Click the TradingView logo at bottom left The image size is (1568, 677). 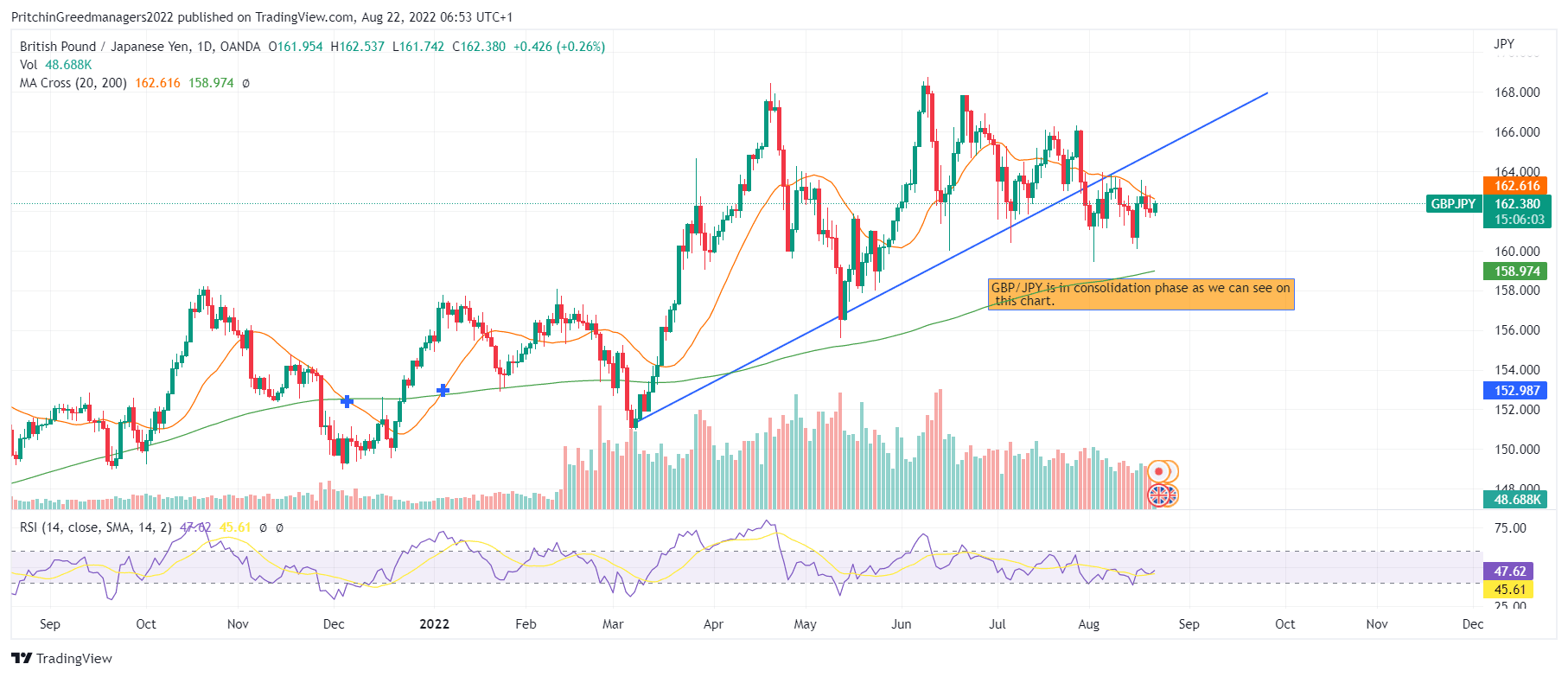(x=22, y=658)
